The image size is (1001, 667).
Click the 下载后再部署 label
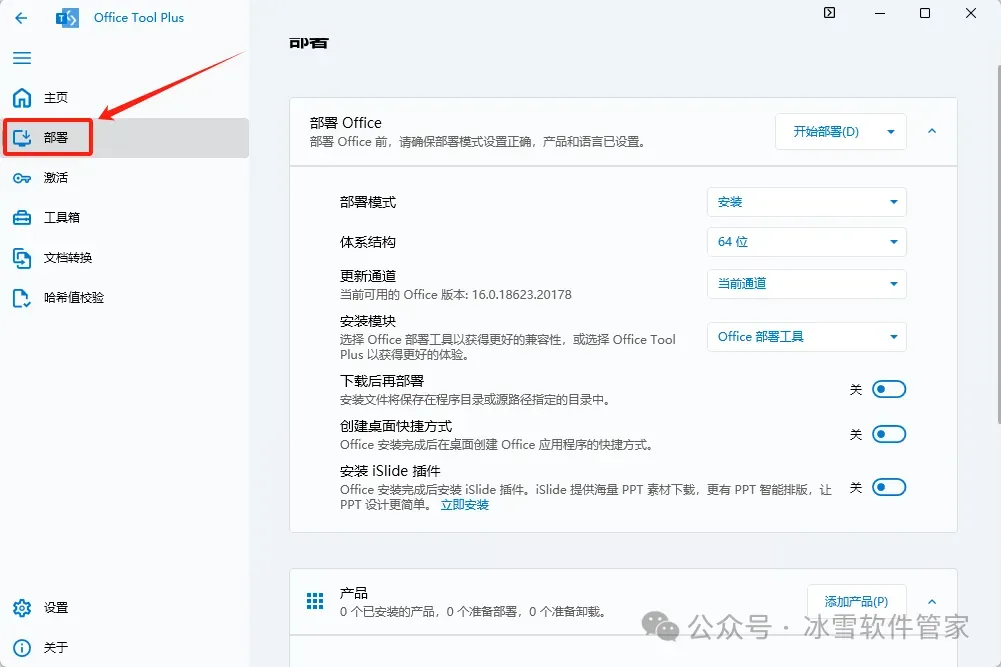pyautogui.click(x=382, y=381)
